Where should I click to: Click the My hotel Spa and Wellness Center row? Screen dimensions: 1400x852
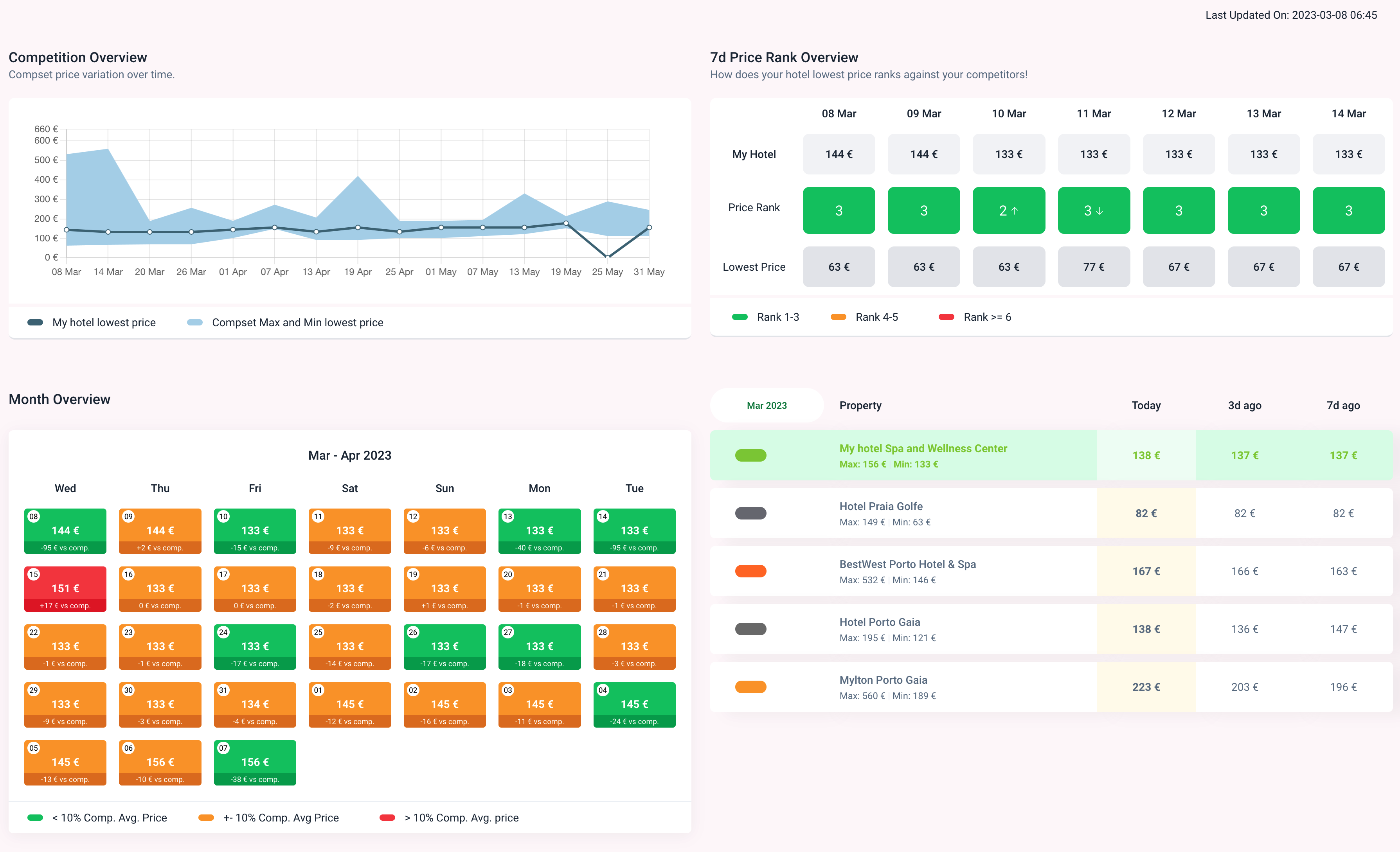[1051, 456]
